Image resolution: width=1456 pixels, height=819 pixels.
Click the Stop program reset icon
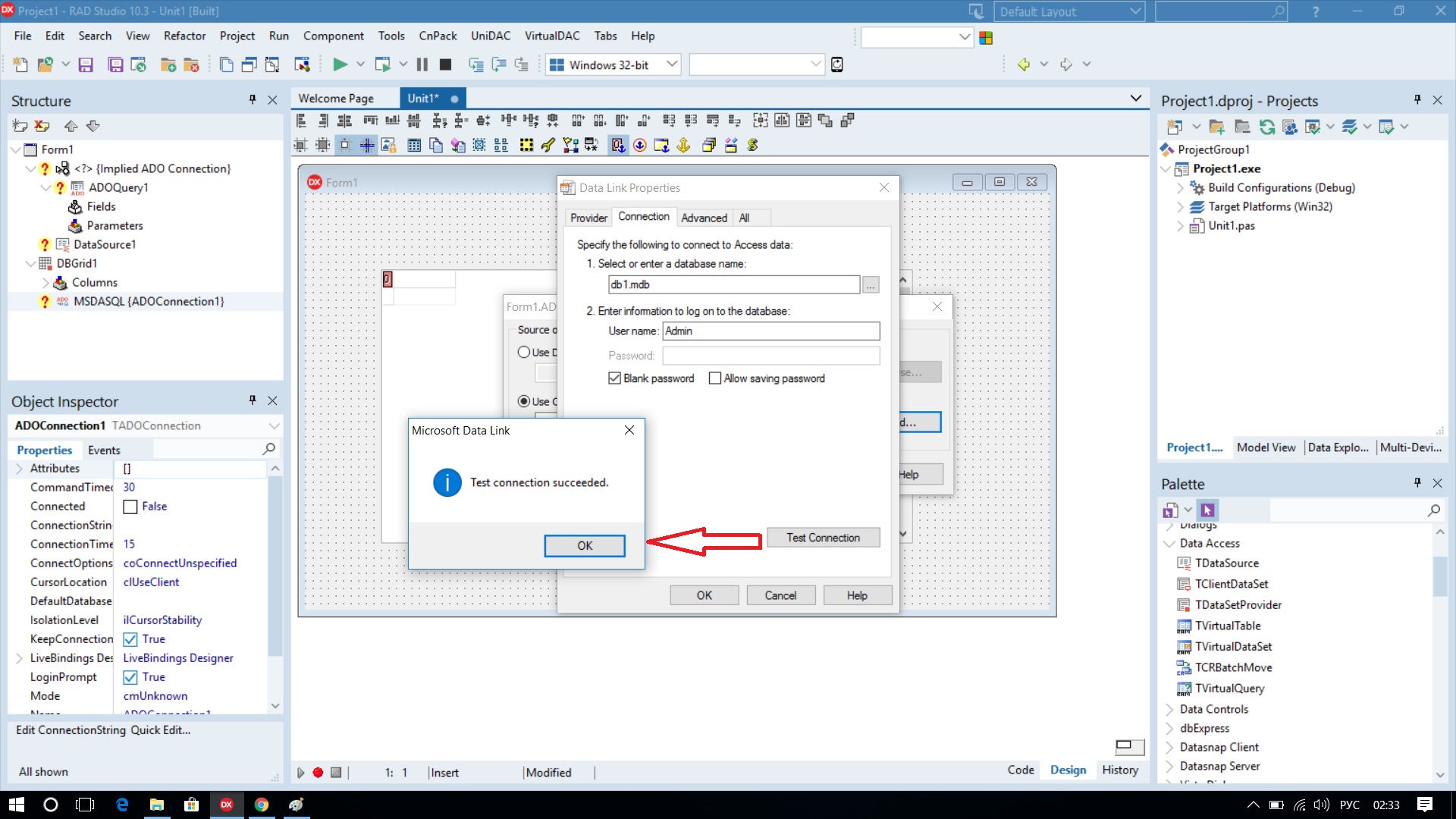click(446, 64)
